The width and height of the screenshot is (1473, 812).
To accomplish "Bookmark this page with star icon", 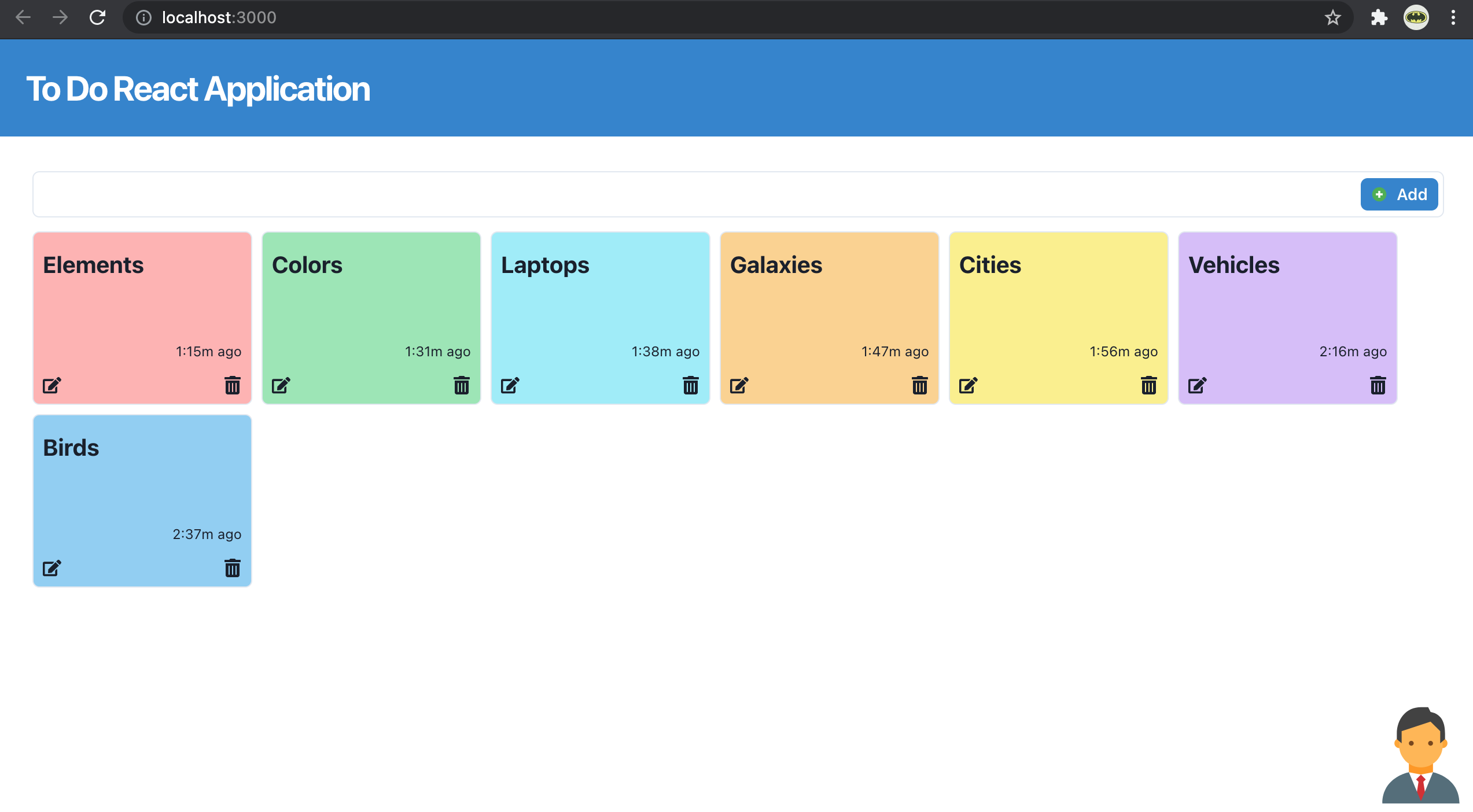I will coord(1332,17).
